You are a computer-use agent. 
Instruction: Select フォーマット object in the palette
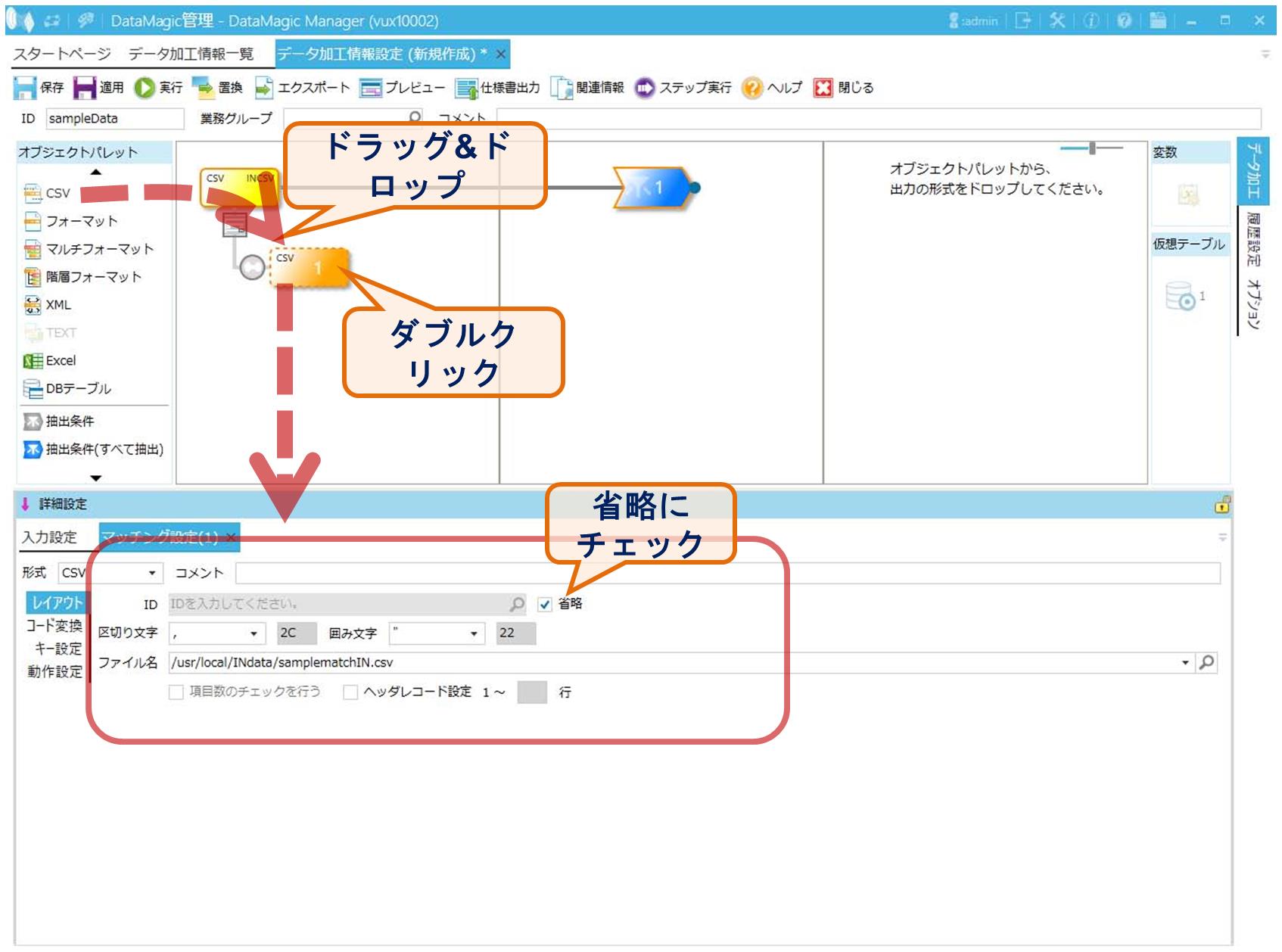71,221
